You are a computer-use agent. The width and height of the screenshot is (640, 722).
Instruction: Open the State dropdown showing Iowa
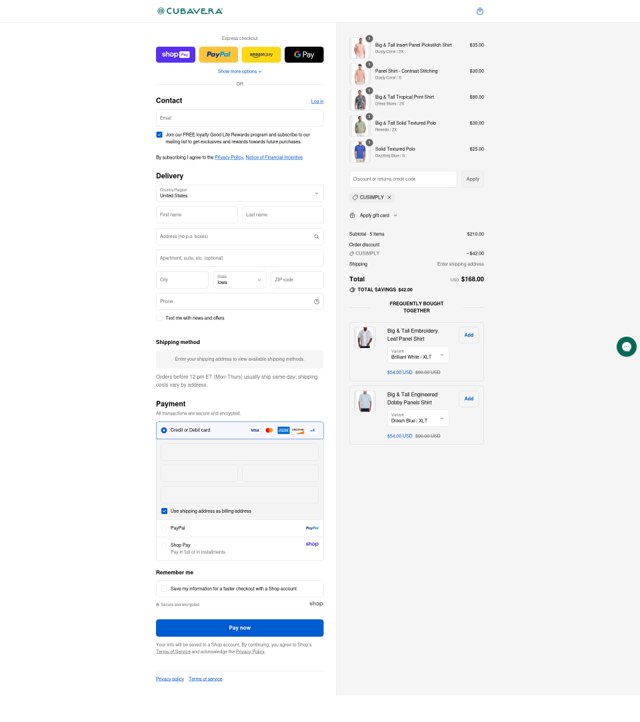point(239,280)
